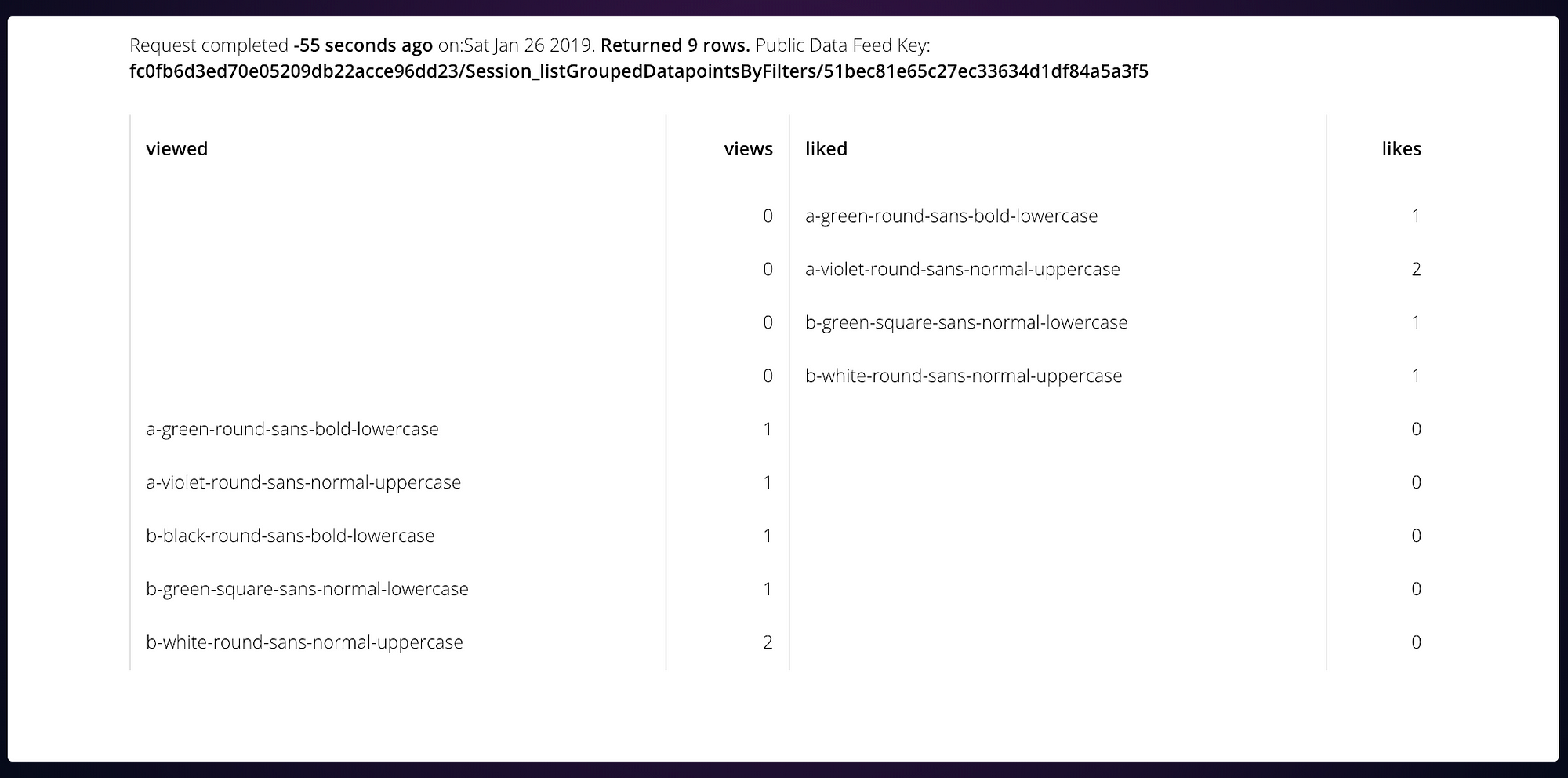1568x778 pixels.
Task: Click the 'liked' column header
Action: (826, 149)
